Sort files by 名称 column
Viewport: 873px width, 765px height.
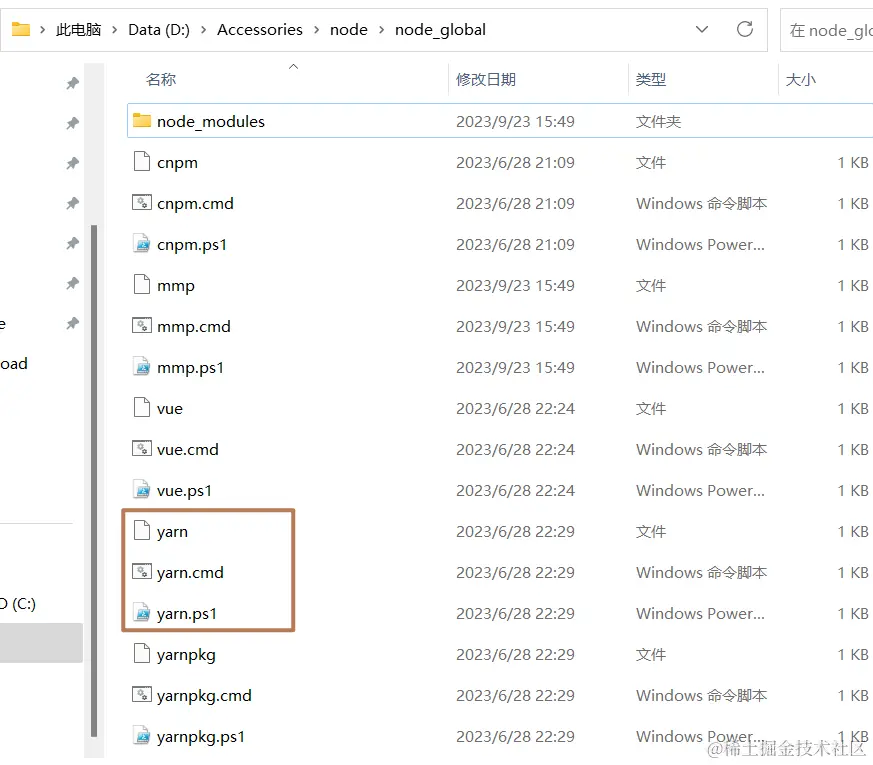pos(161,80)
